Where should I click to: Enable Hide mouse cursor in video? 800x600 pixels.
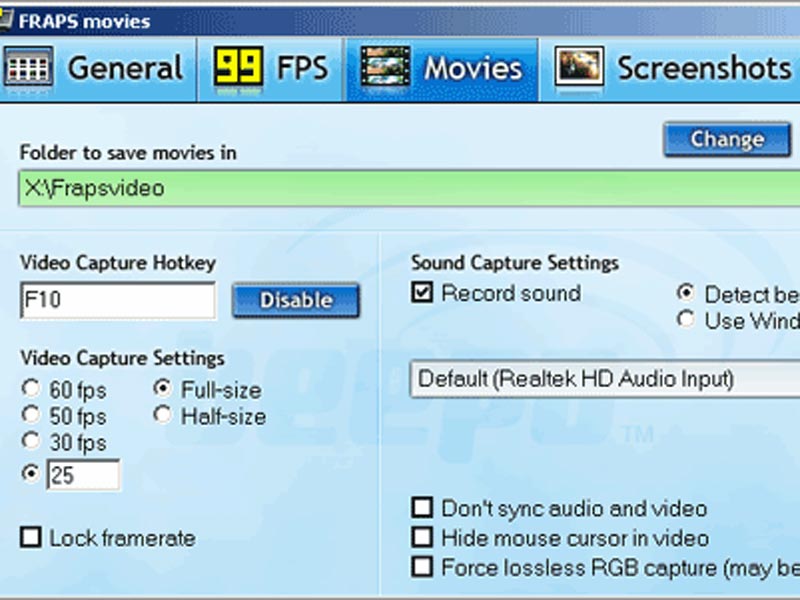423,538
